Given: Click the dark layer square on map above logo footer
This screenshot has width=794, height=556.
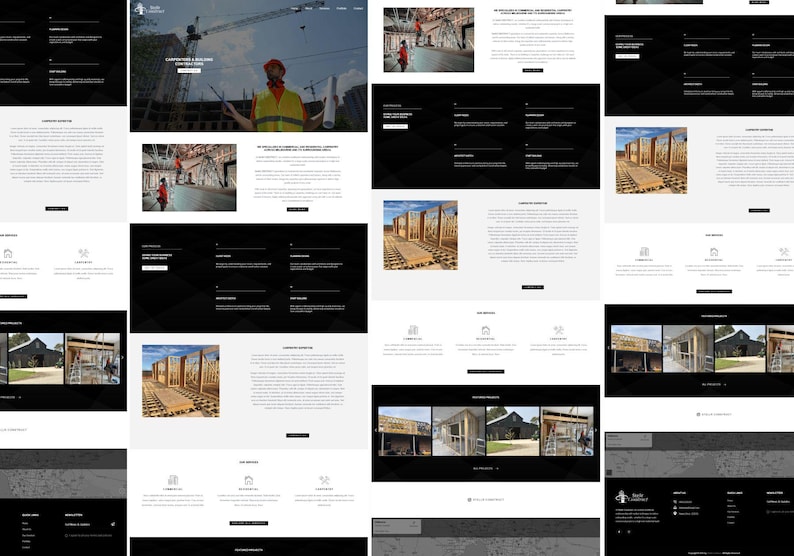Looking at the screenshot, I should (609, 472).
